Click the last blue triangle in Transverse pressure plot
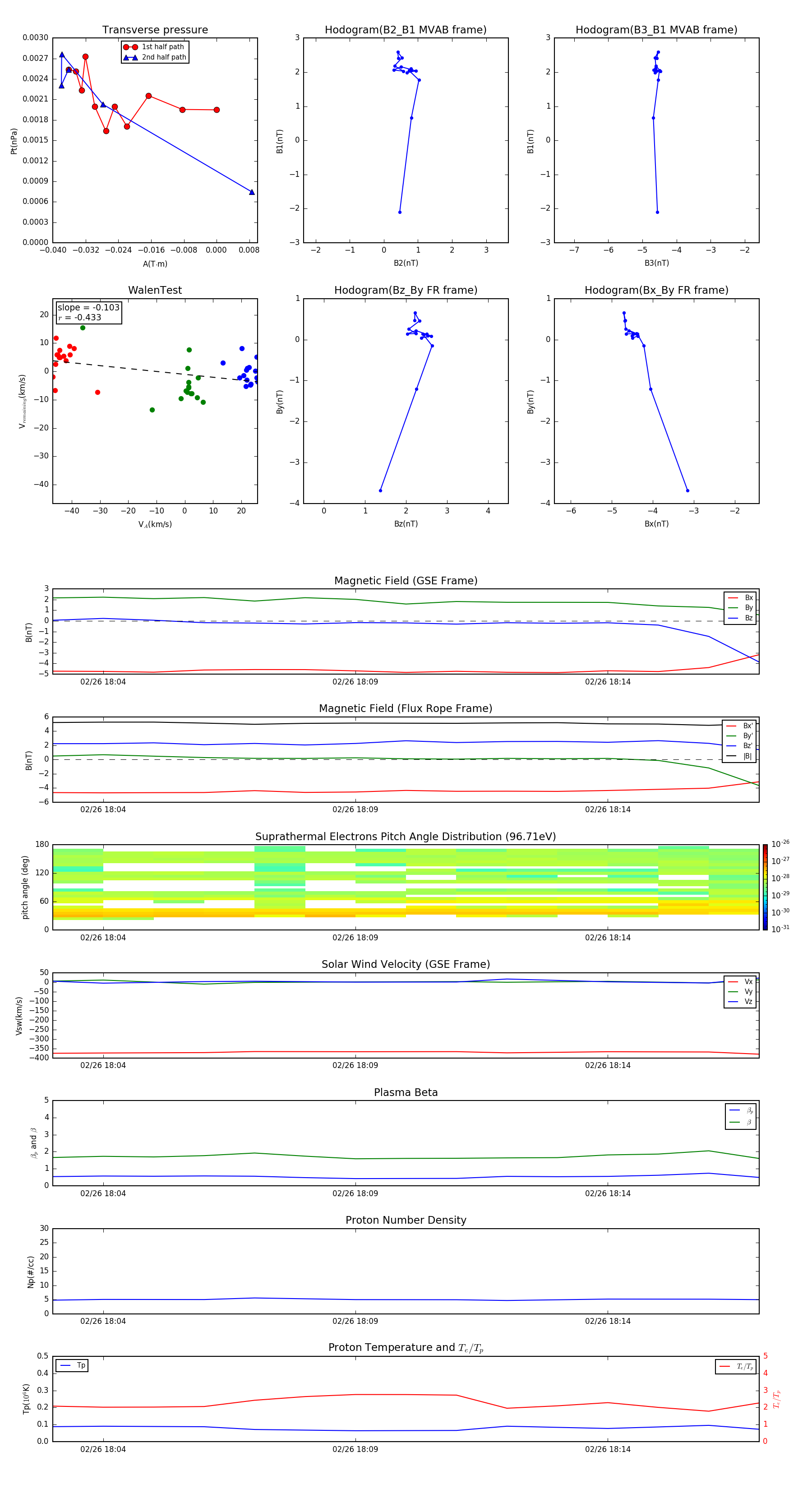Screen dimensions: 812x1489 [x=252, y=192]
